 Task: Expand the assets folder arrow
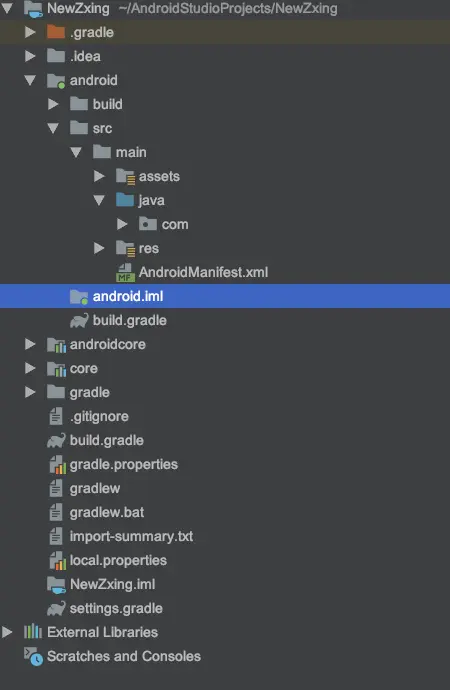pos(99,176)
